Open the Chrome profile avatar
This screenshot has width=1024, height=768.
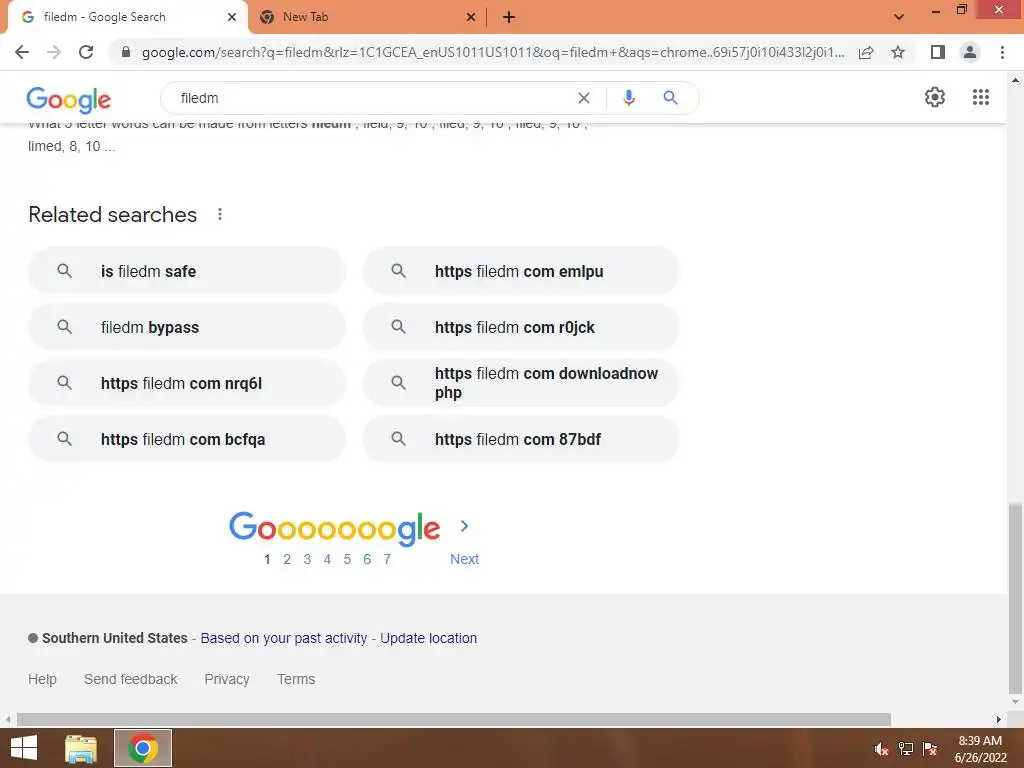click(970, 52)
